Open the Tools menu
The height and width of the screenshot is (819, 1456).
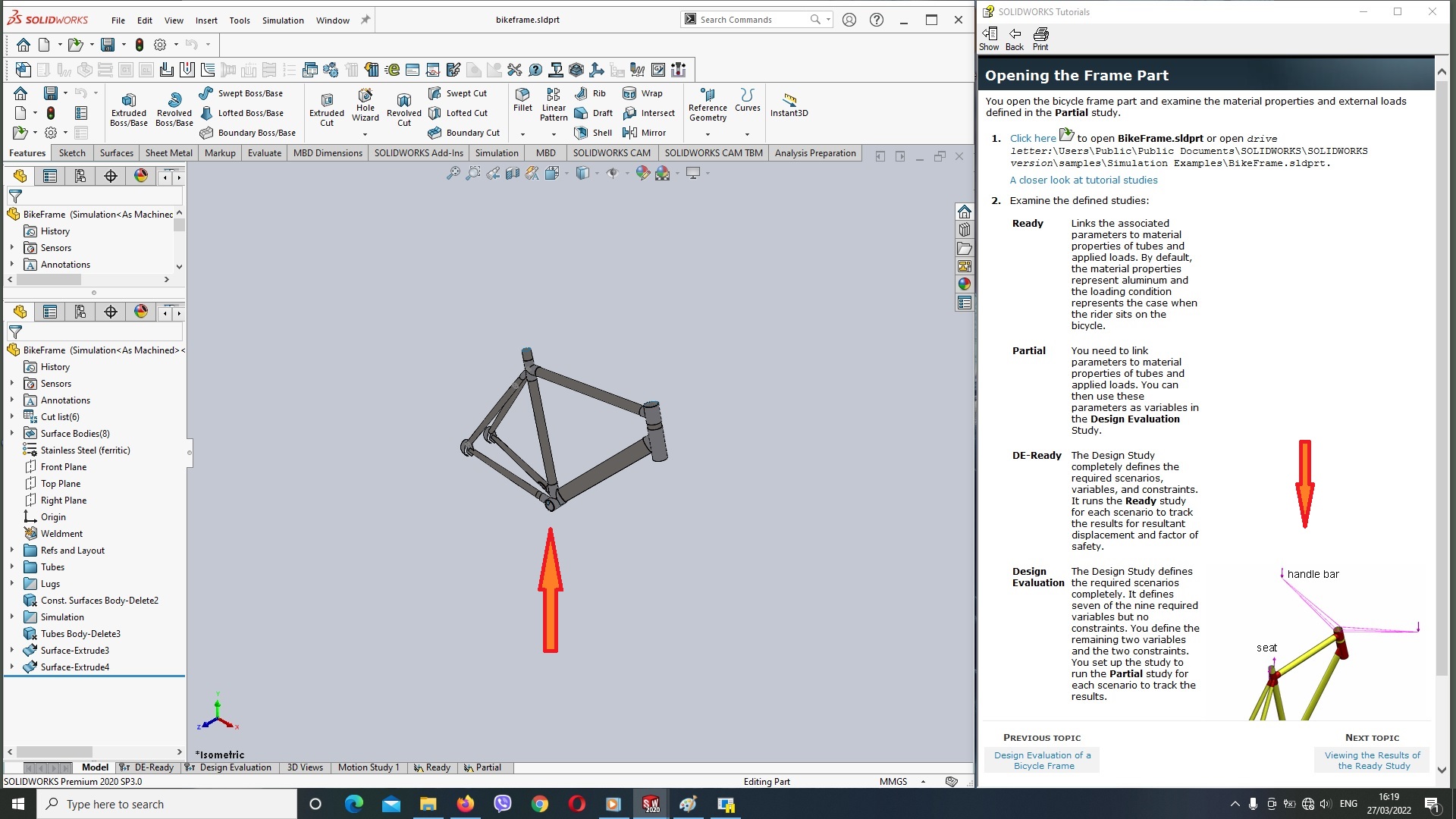(x=240, y=20)
